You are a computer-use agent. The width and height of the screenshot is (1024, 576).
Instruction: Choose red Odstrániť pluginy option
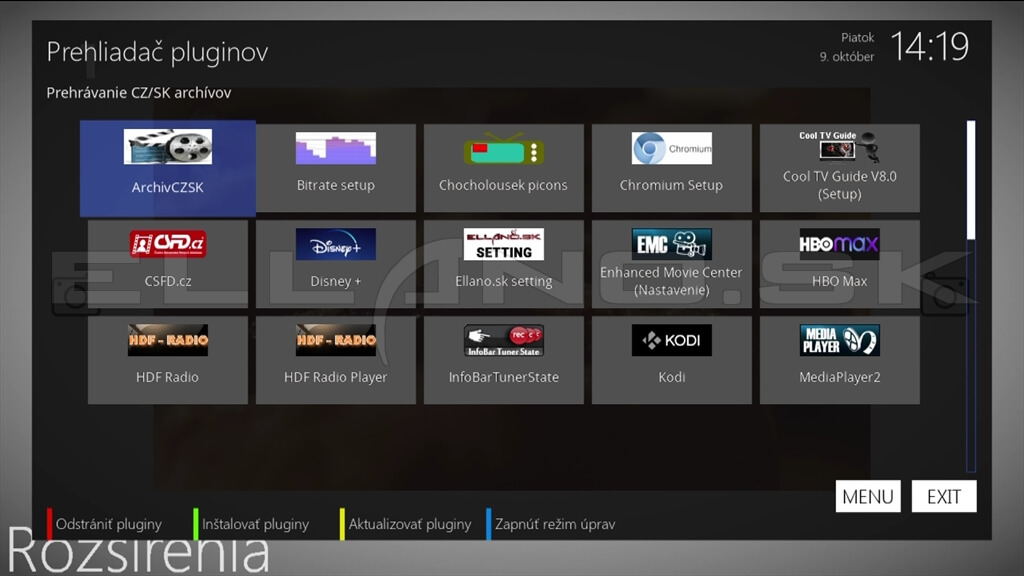104,524
